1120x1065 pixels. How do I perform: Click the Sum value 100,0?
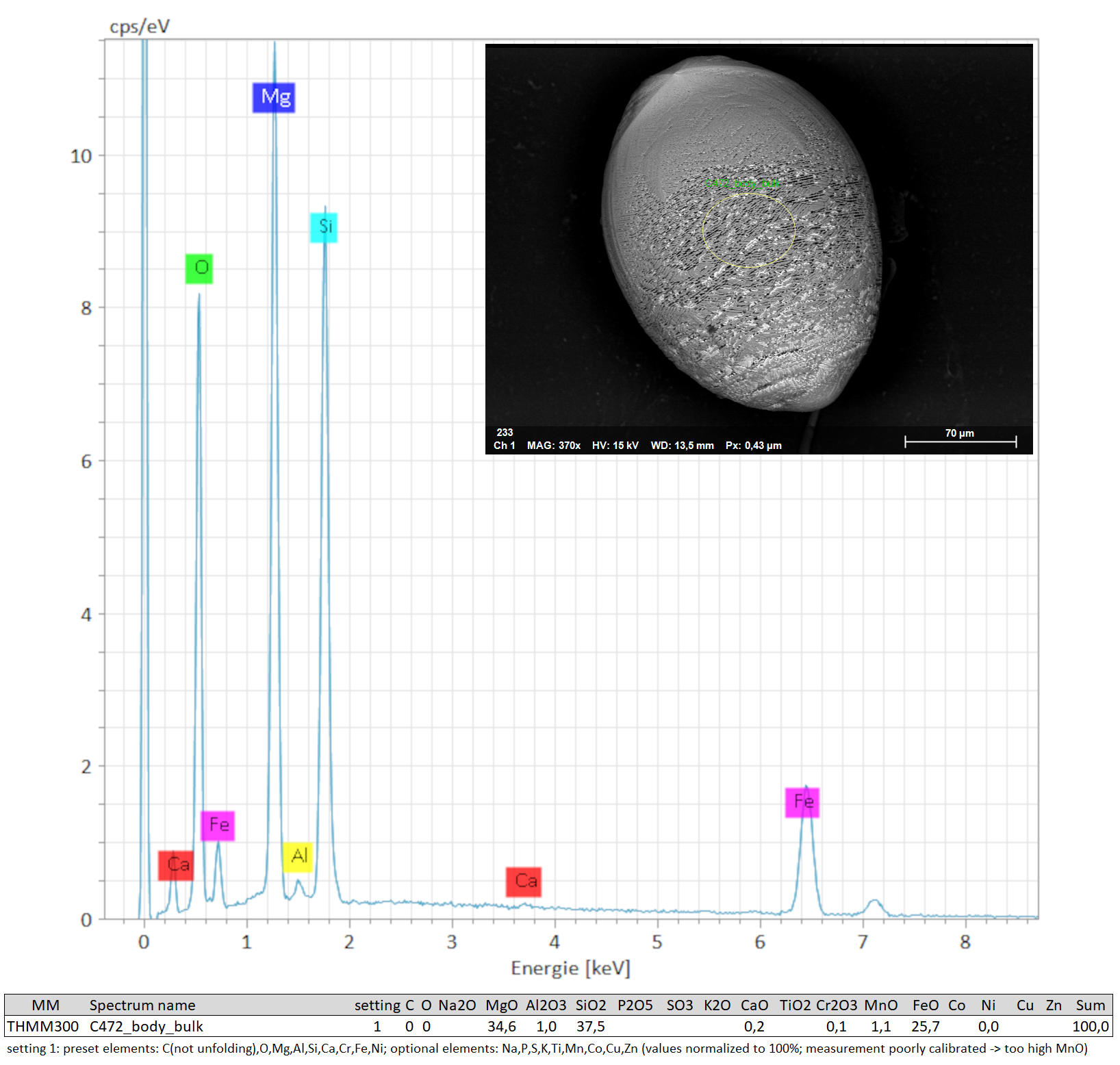tap(1090, 1027)
